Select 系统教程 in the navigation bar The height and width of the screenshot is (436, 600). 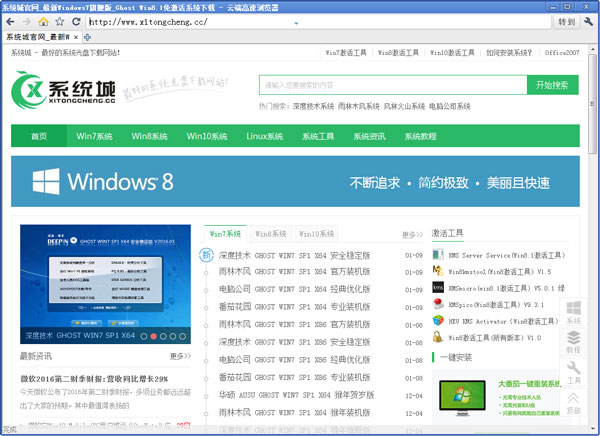tap(421, 136)
